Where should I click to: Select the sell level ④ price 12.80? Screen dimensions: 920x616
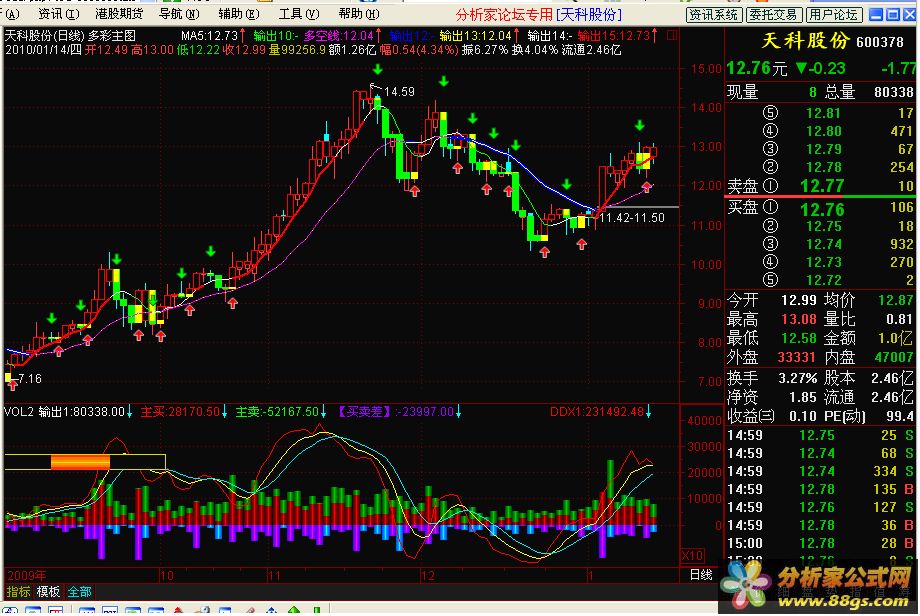click(x=823, y=131)
